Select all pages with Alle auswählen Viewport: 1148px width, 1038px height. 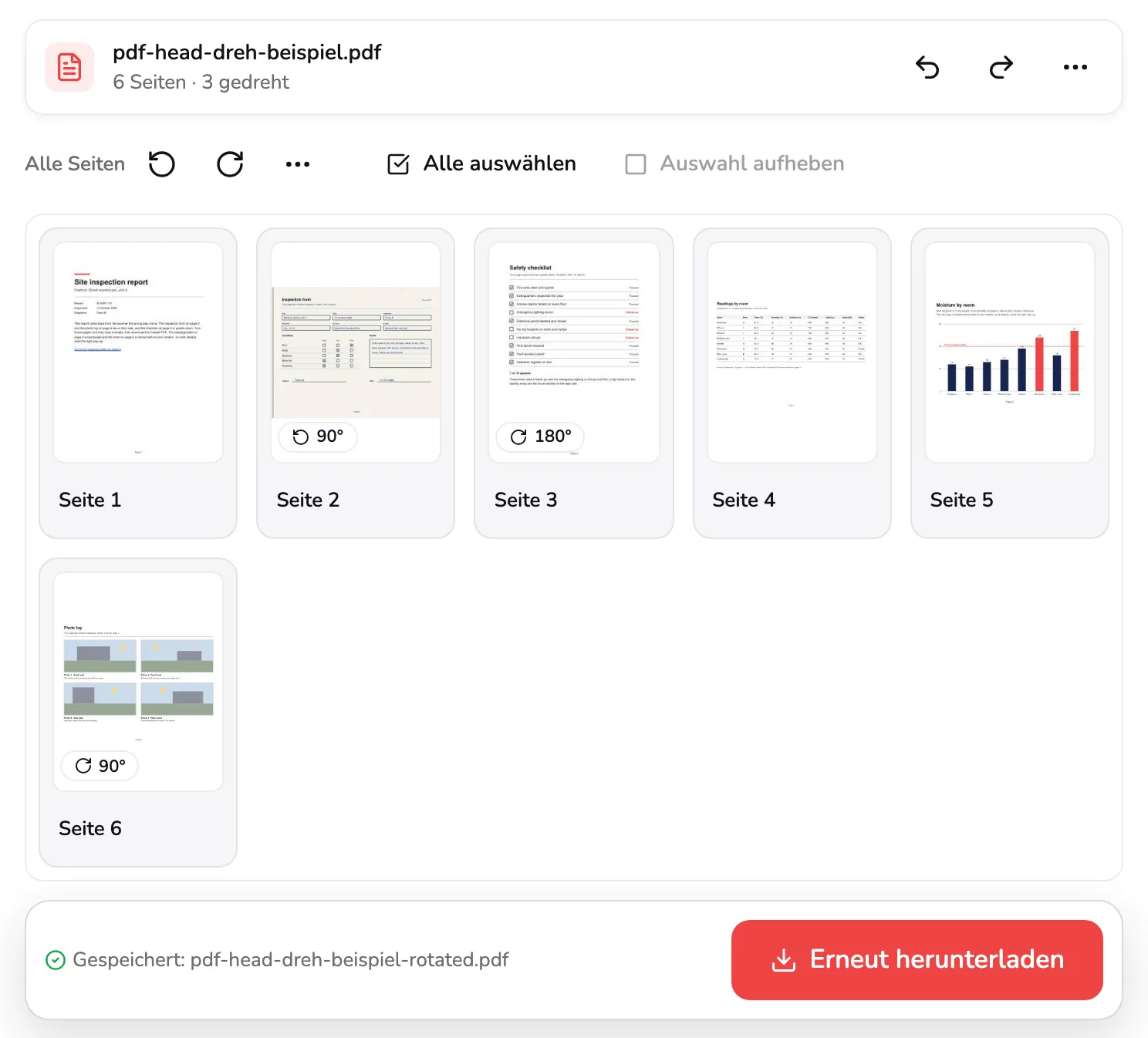coord(481,163)
